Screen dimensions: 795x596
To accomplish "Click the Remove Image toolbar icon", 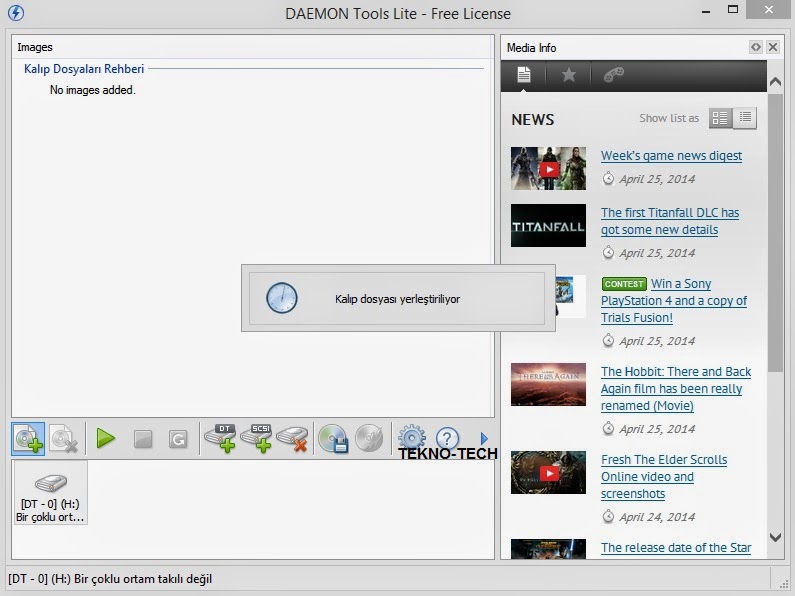I will coord(64,439).
